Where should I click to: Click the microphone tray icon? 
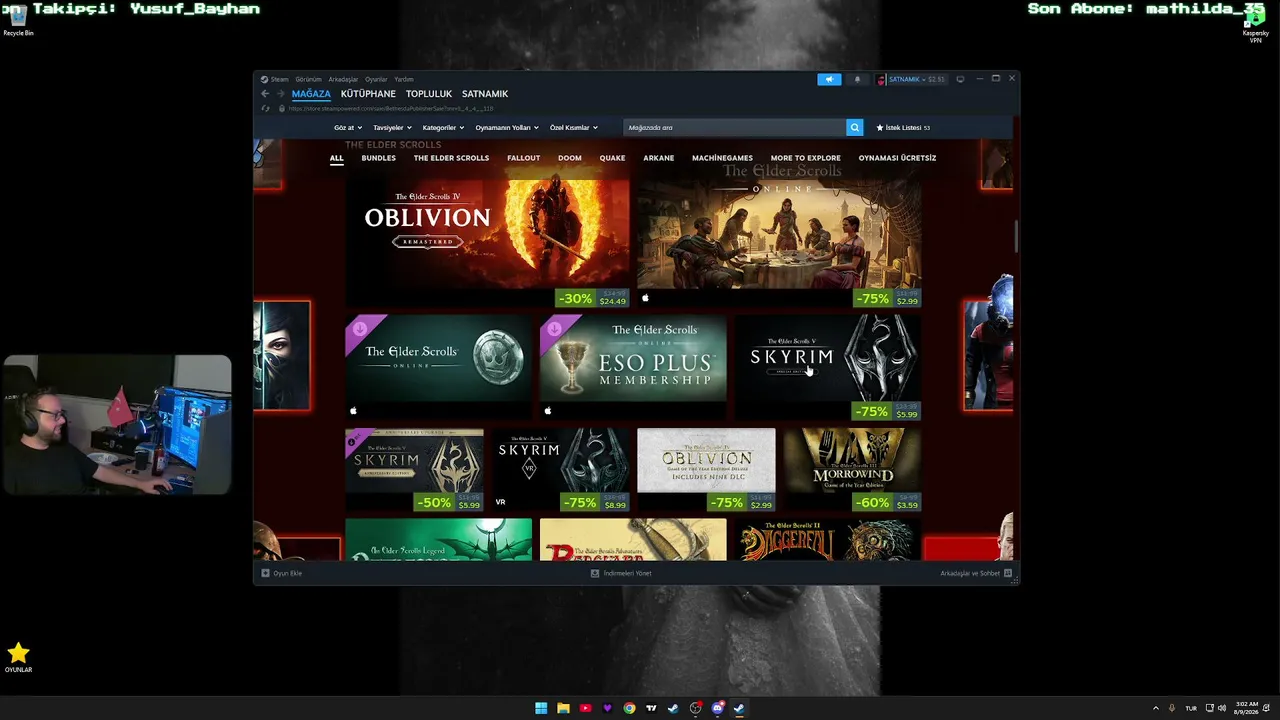(1172, 708)
